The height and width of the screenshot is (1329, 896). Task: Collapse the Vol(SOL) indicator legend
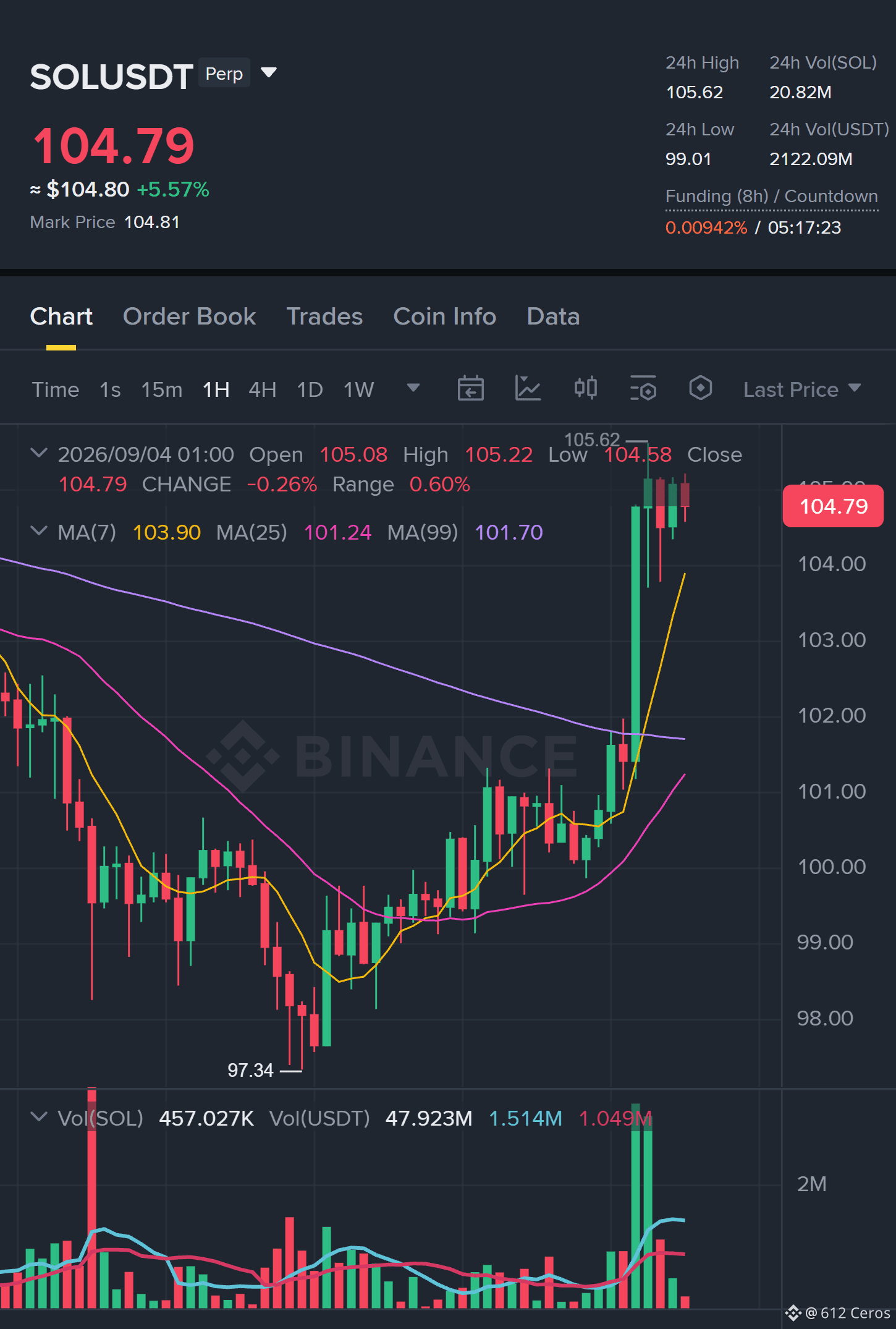point(38,1117)
